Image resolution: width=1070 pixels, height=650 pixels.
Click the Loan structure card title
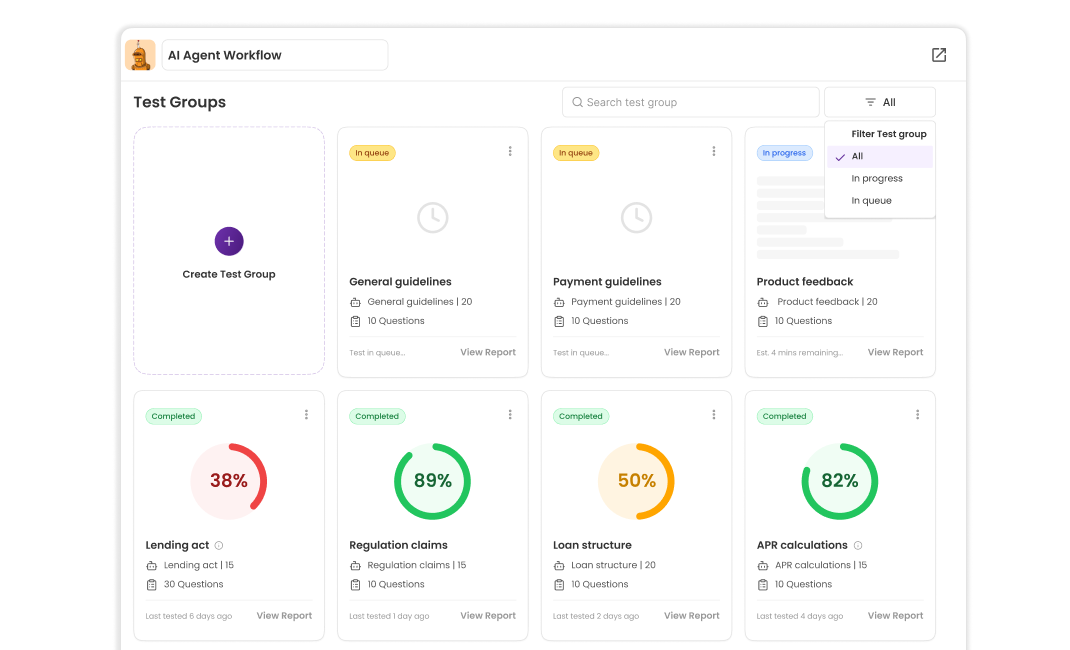(592, 545)
